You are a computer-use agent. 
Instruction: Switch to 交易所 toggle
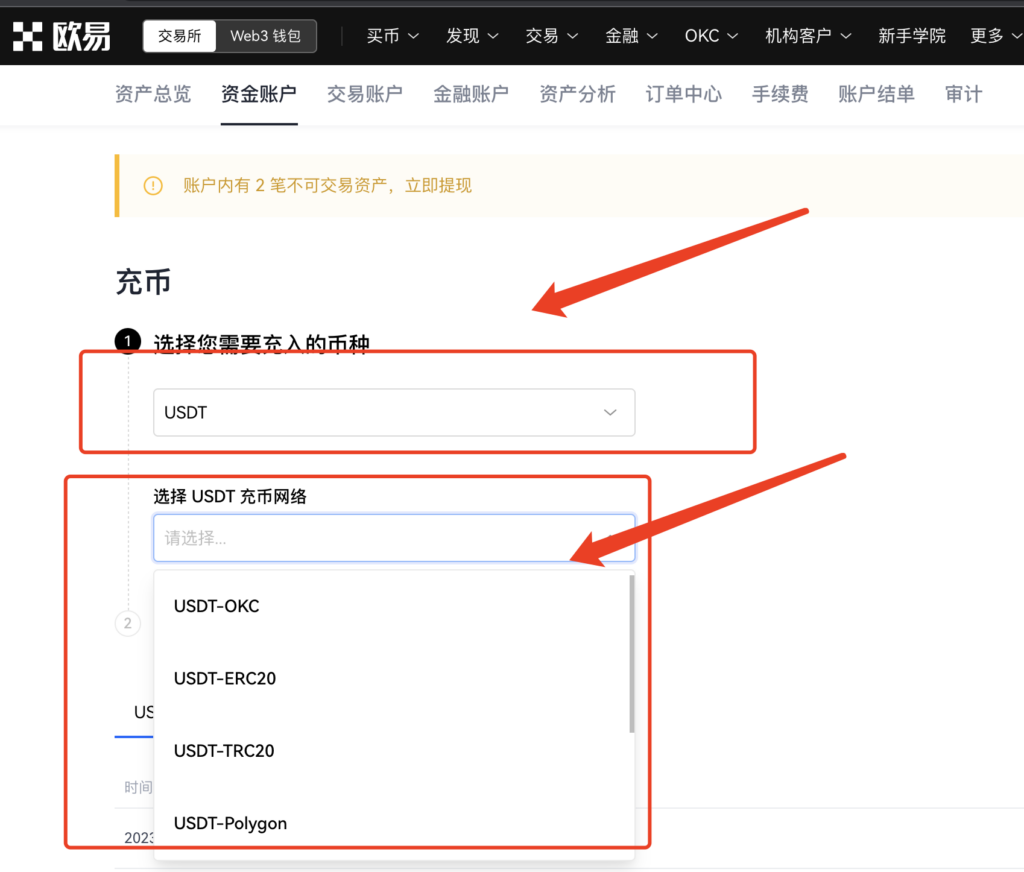[180, 36]
